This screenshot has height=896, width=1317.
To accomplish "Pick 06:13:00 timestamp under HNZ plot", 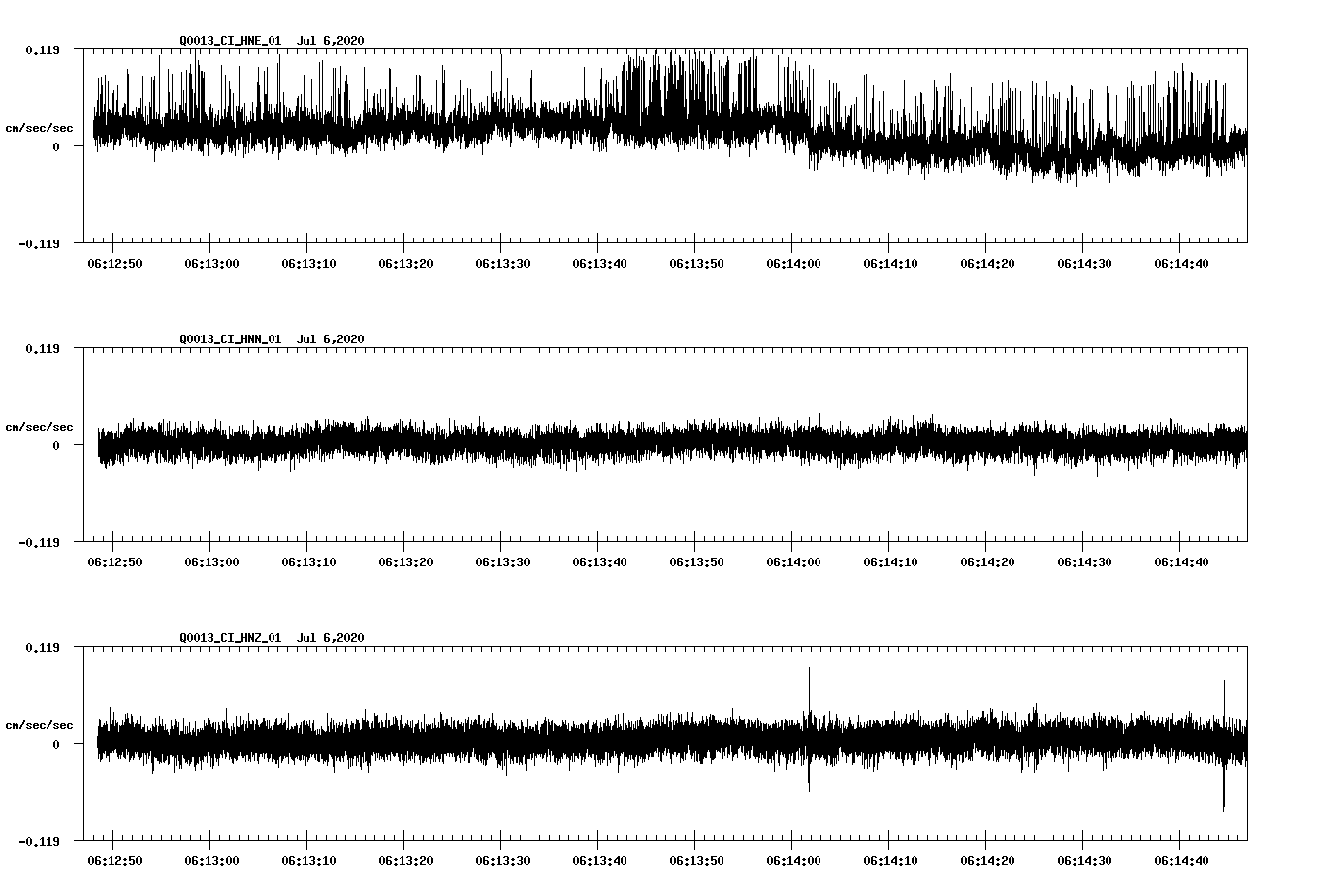I will pos(212,860).
